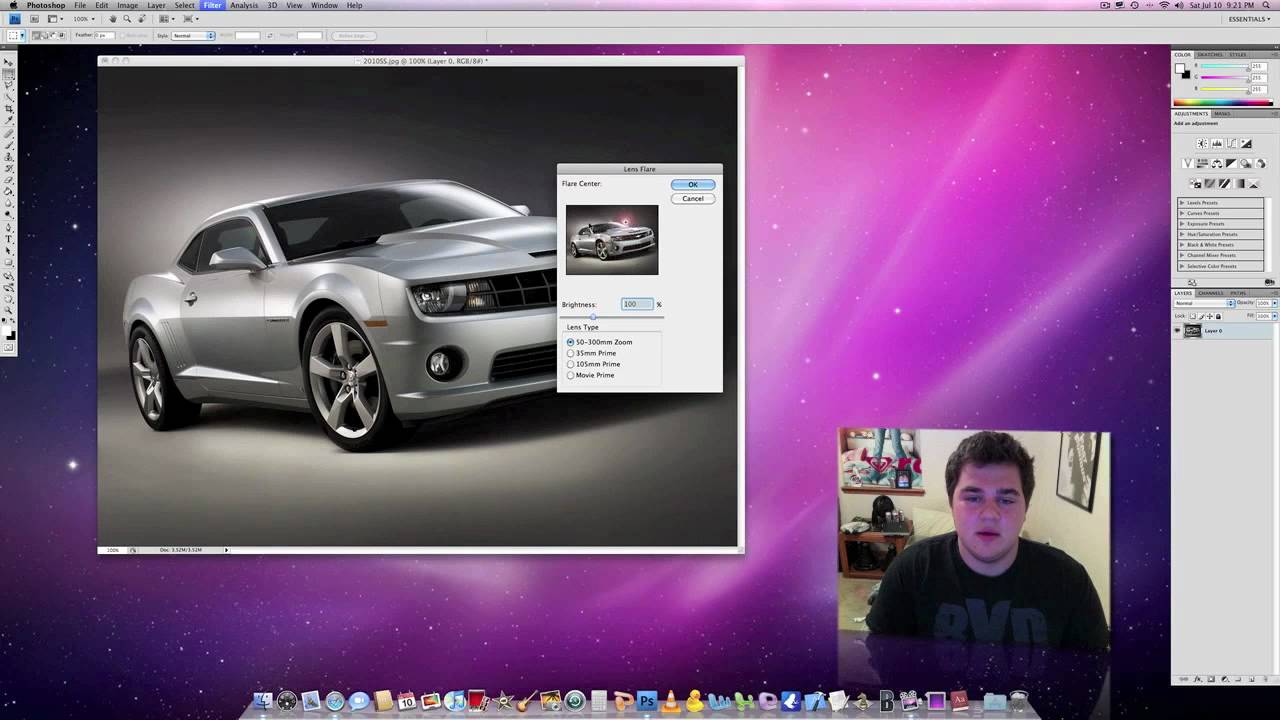1280x720 pixels.
Task: Click the Layer 0 thumbnail
Action: point(1193,331)
